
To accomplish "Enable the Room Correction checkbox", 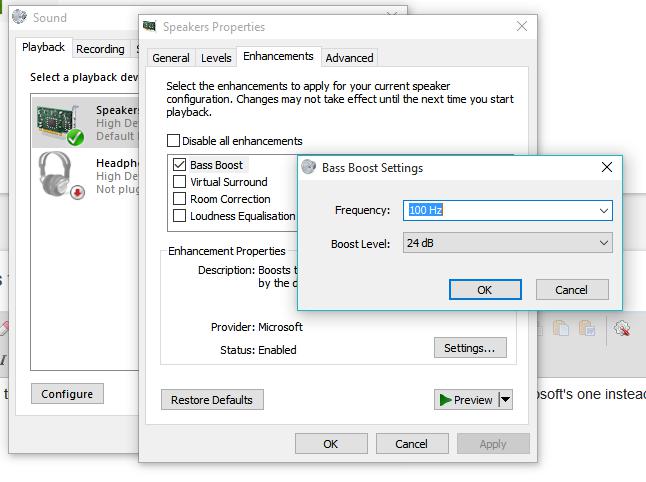I will (x=179, y=199).
